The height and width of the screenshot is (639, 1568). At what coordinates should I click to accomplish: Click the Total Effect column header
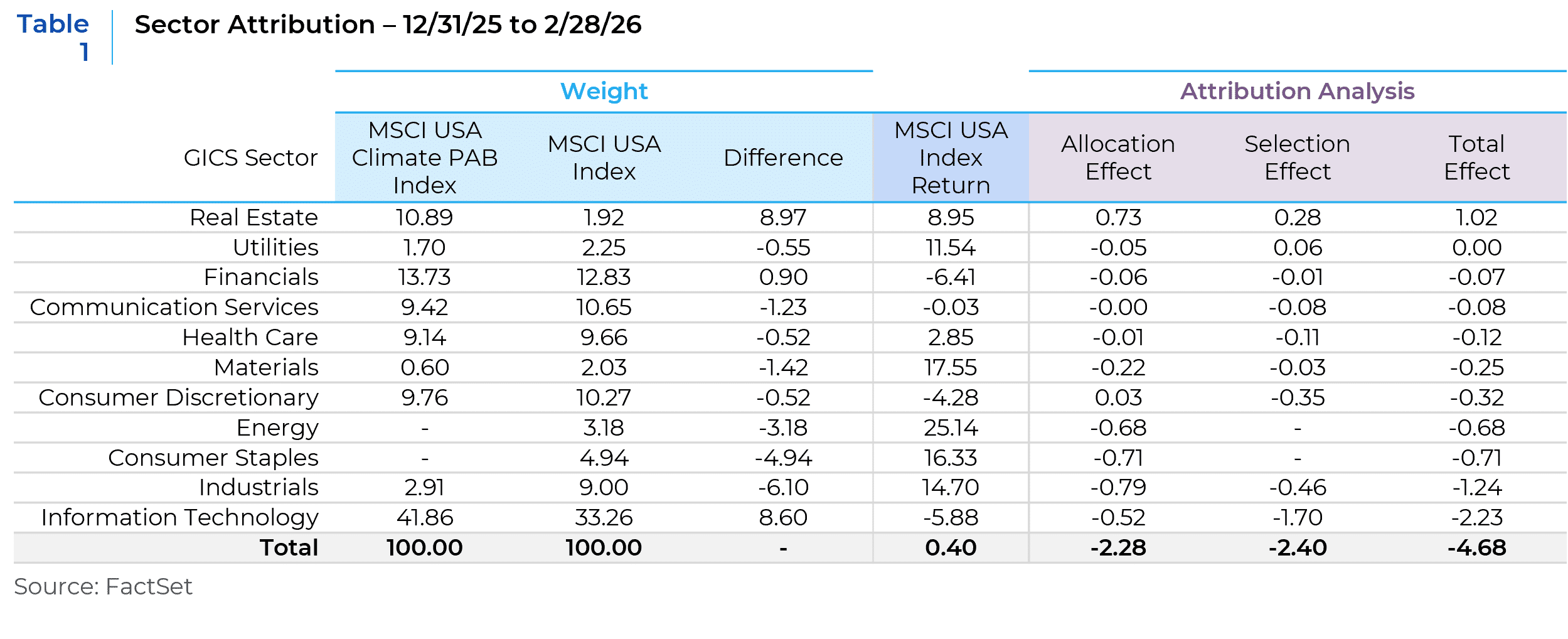[x=1476, y=158]
